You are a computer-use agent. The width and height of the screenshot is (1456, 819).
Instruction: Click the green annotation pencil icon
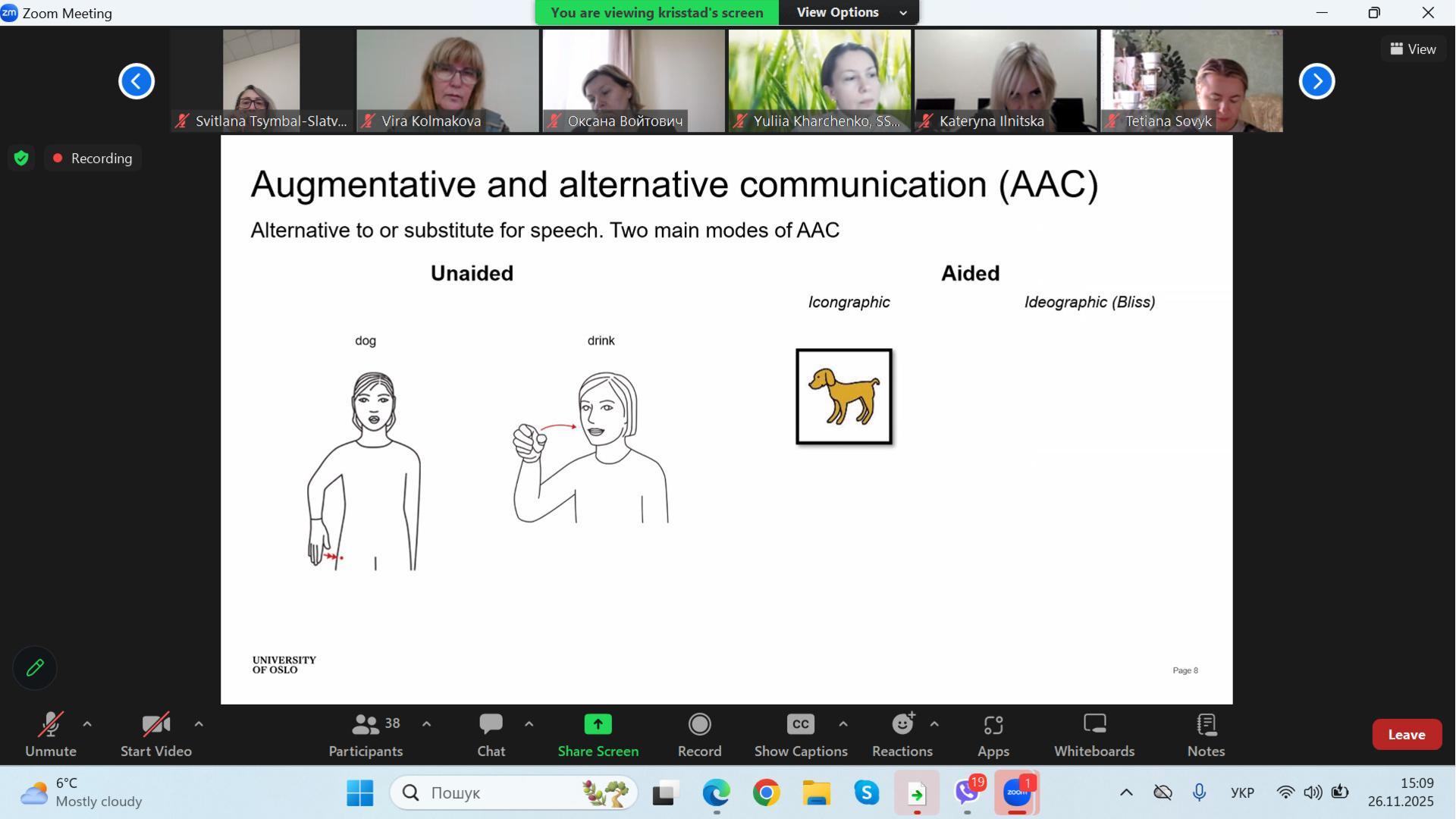coord(35,668)
